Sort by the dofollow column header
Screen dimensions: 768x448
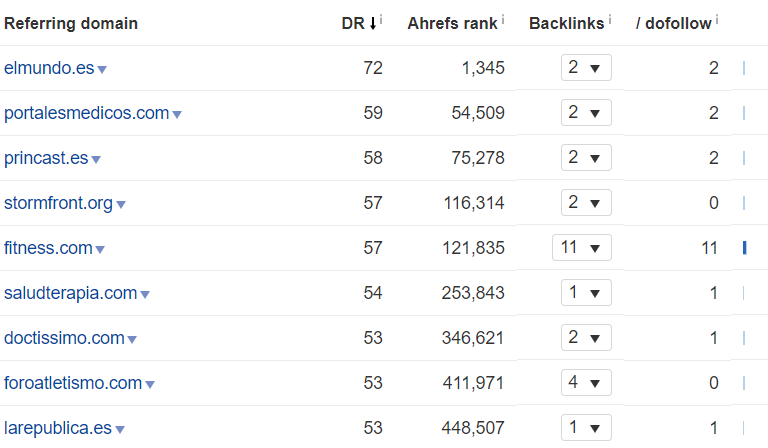[673, 23]
